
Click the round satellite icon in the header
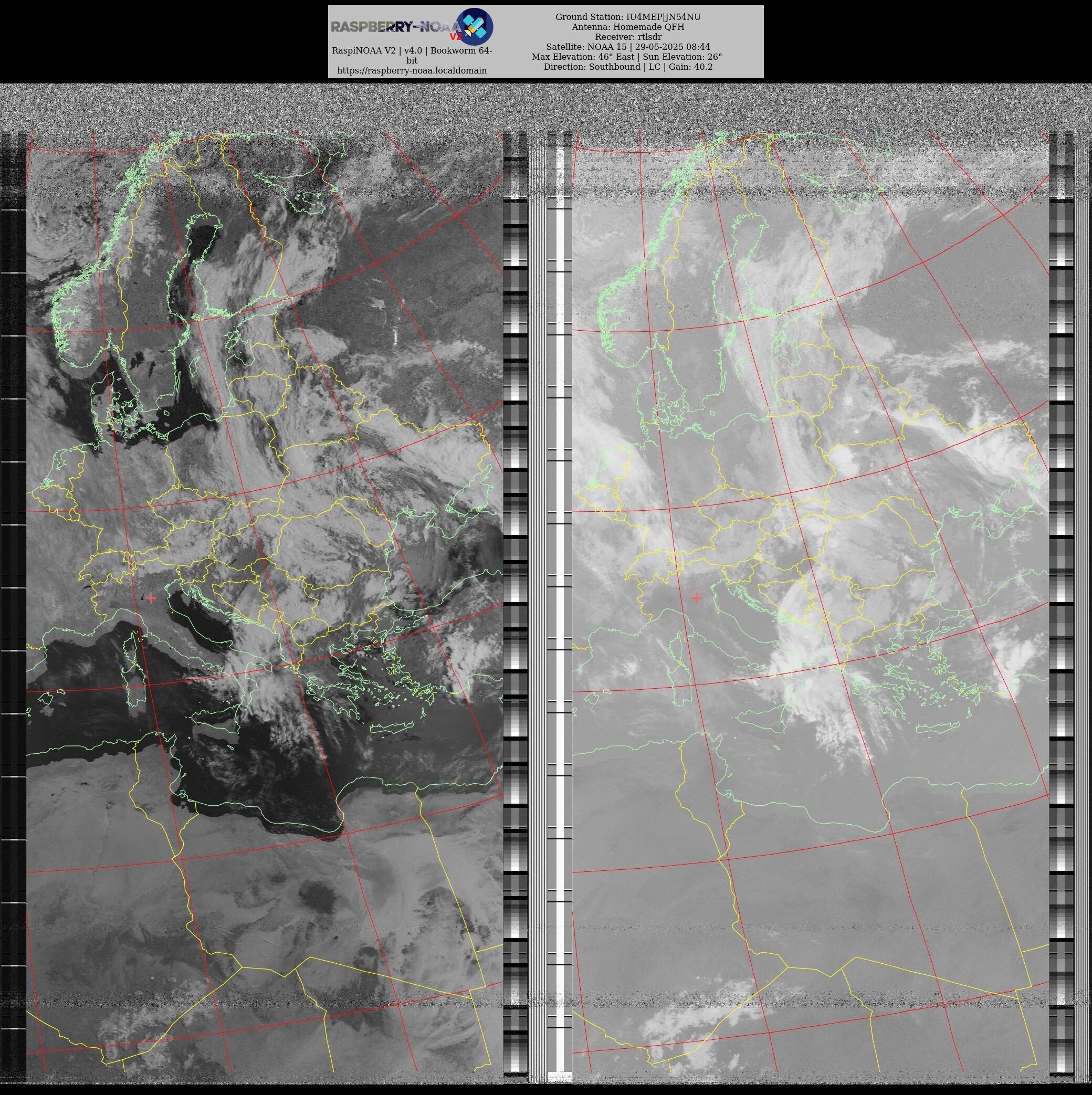pyautogui.click(x=475, y=27)
